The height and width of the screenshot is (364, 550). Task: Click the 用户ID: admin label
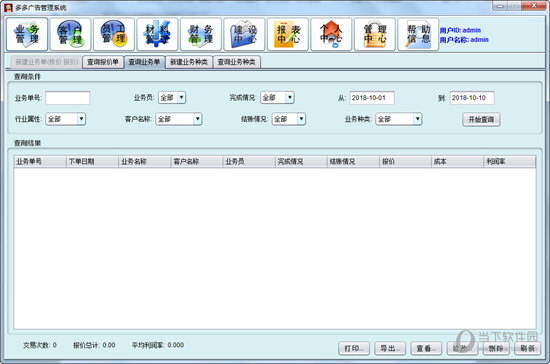coord(460,30)
